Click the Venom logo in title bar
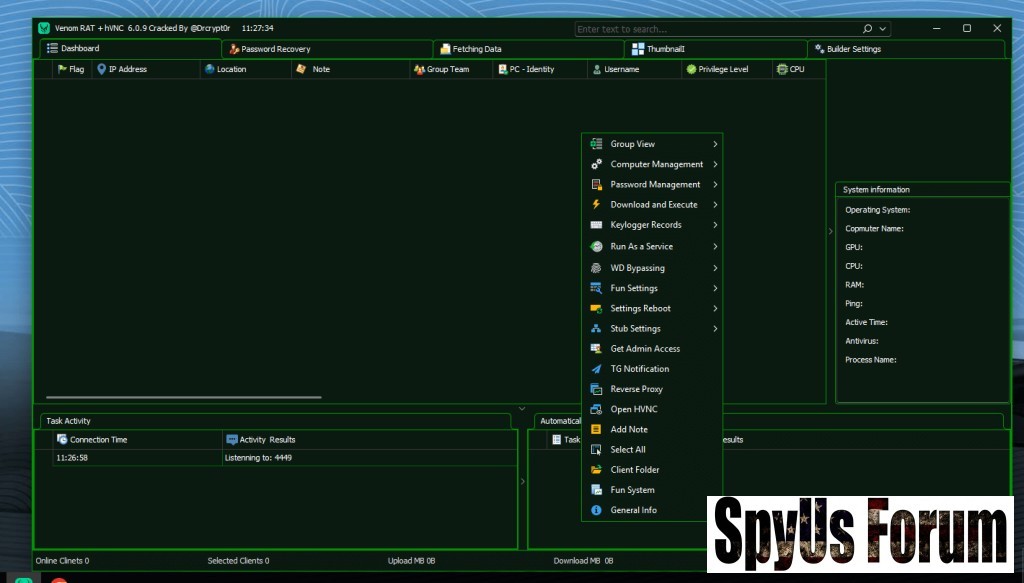 tap(43, 28)
